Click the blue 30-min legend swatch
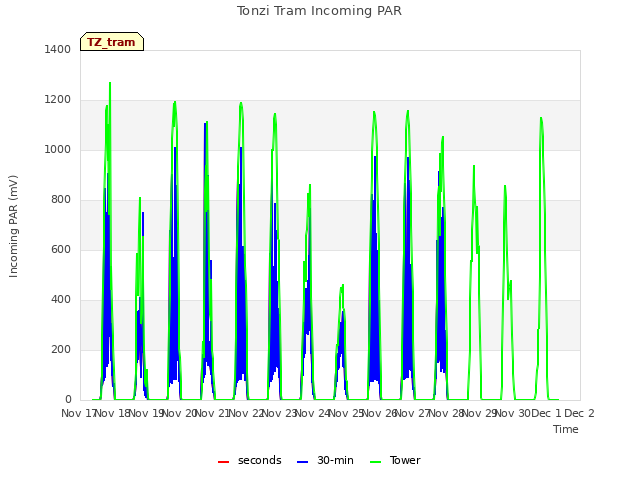This screenshot has width=640, height=480. tap(302, 462)
